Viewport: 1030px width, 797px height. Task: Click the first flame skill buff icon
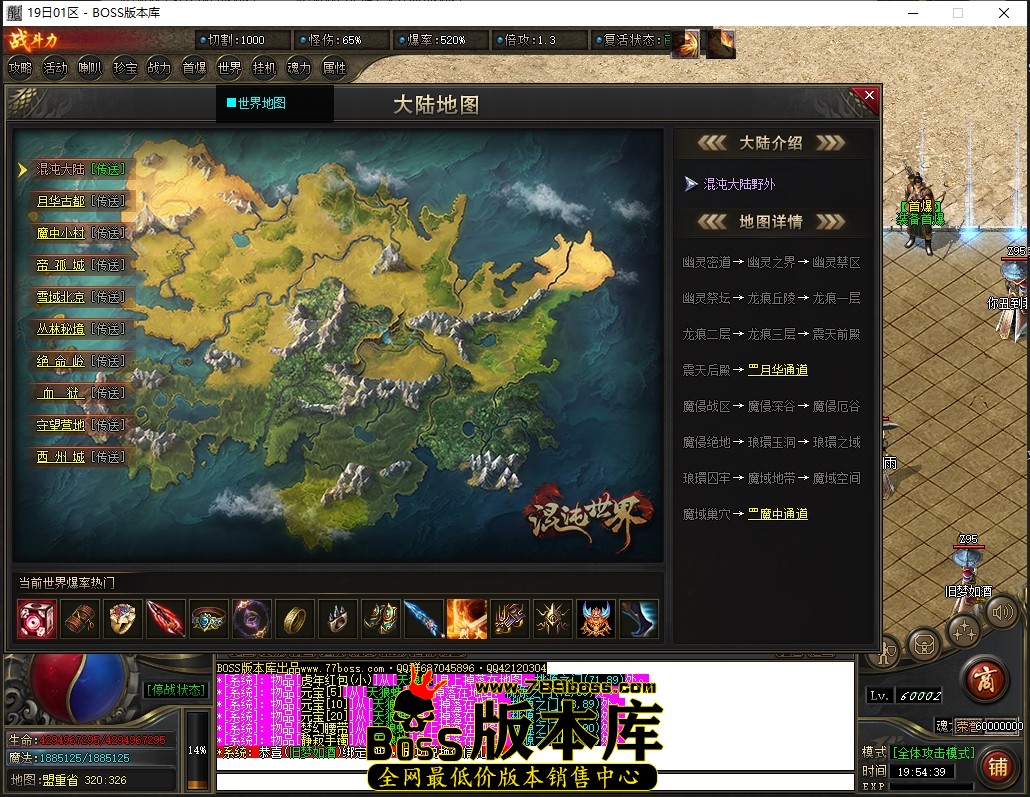686,45
